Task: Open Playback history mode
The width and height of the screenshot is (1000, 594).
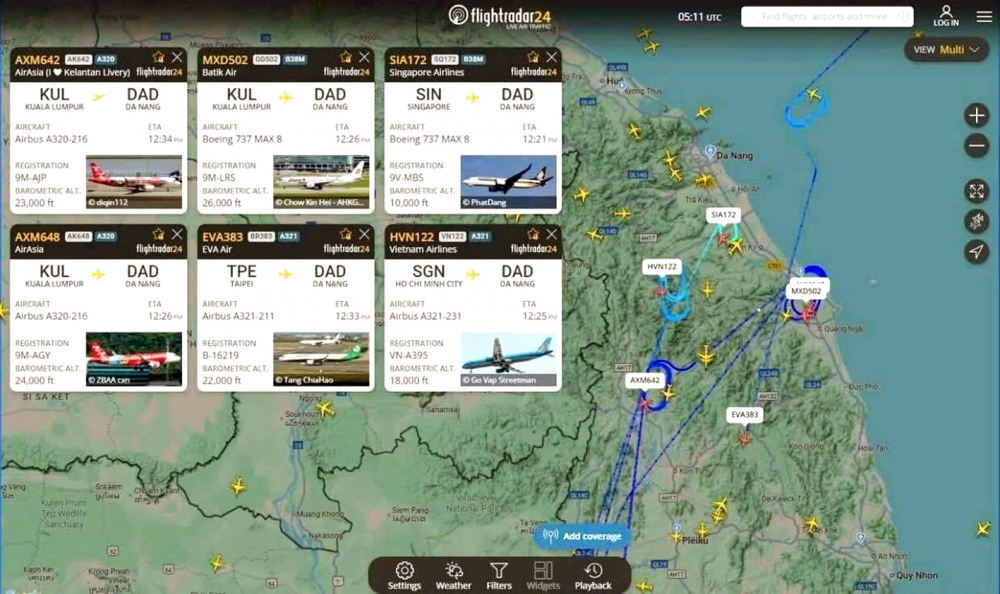Action: click(x=593, y=575)
